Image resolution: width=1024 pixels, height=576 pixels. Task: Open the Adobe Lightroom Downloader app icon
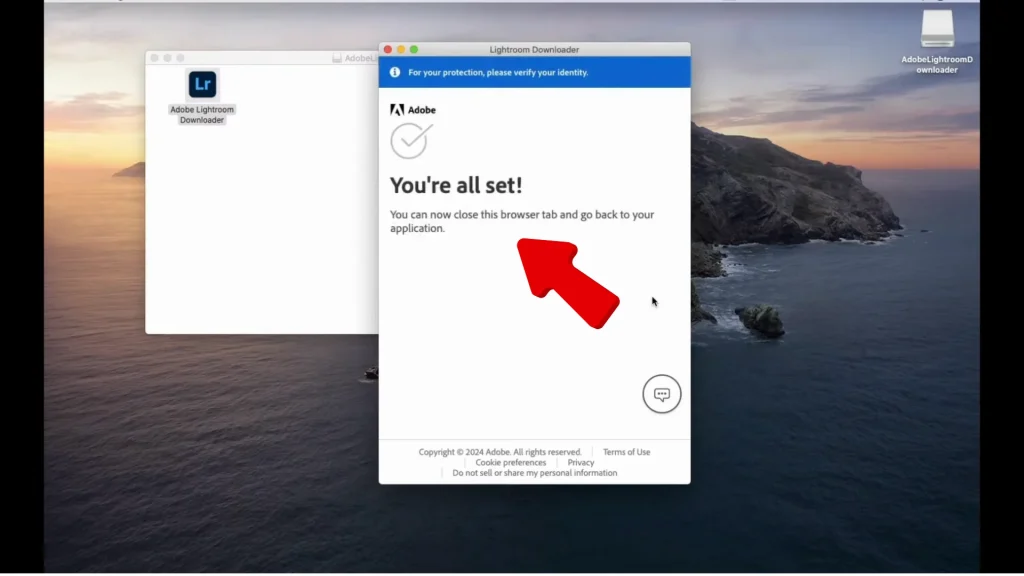(202, 84)
